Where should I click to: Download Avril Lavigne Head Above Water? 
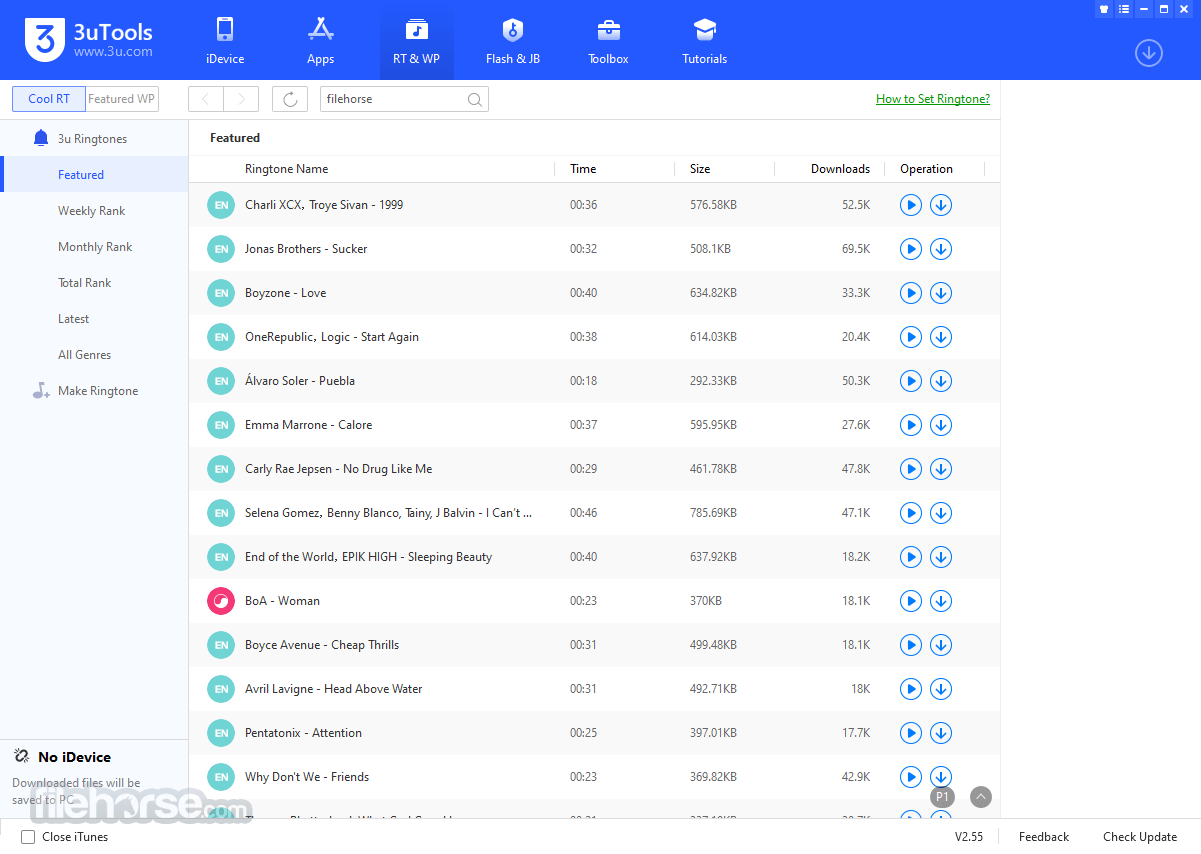coord(941,689)
